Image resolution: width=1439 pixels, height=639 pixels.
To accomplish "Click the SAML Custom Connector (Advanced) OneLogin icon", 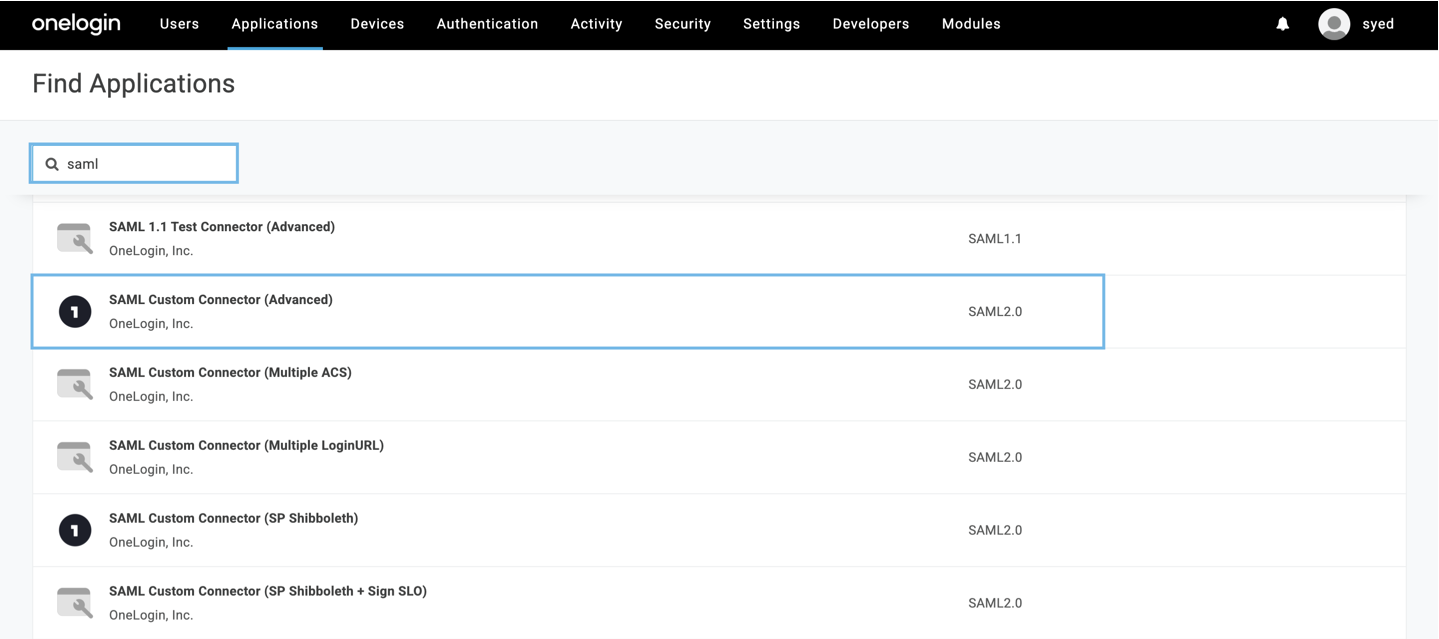I will click(x=75, y=312).
